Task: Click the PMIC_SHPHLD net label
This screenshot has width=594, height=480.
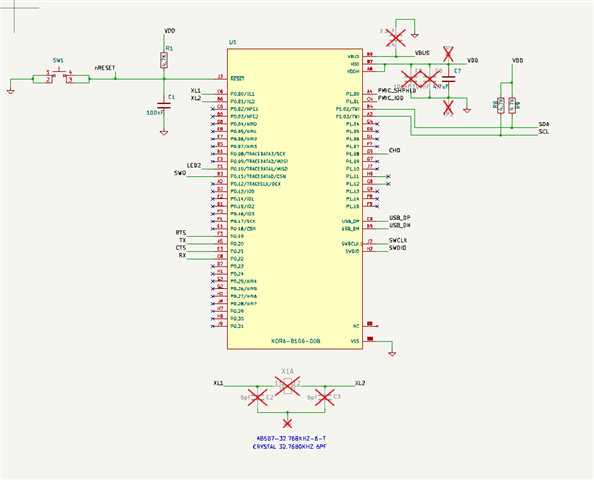Action: click(x=397, y=91)
